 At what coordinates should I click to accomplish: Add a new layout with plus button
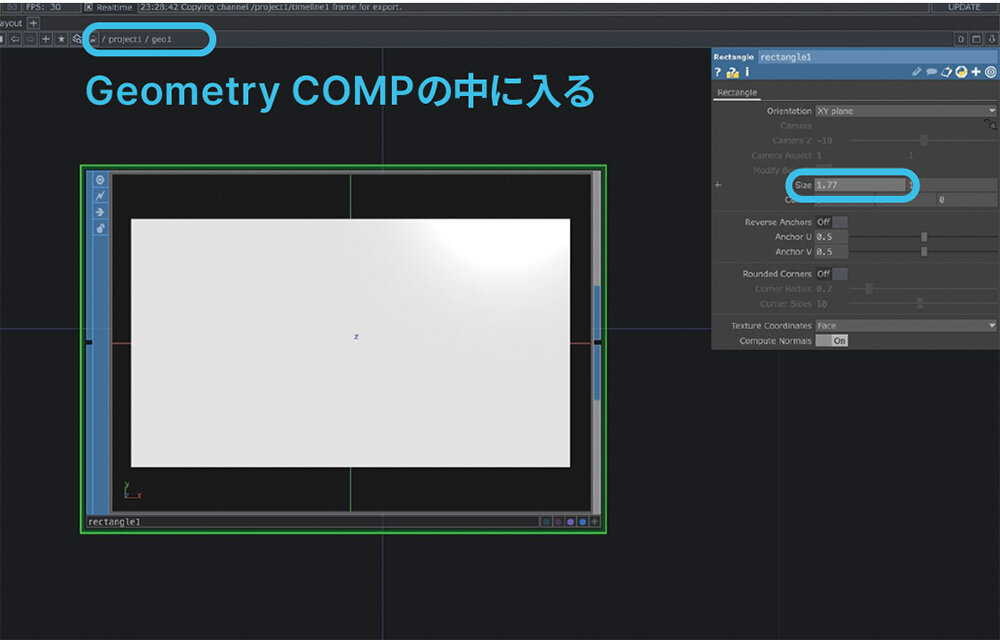tap(33, 23)
